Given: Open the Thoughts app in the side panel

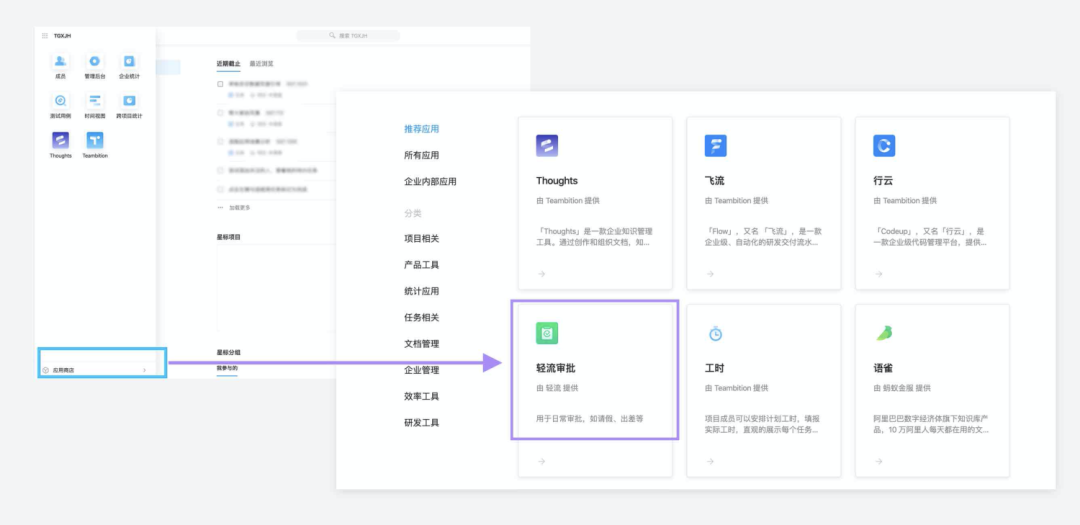Looking at the screenshot, I should click(61, 140).
